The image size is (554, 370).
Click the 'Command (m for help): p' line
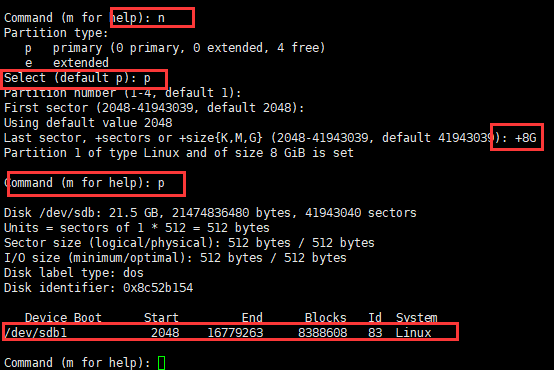pos(84,183)
